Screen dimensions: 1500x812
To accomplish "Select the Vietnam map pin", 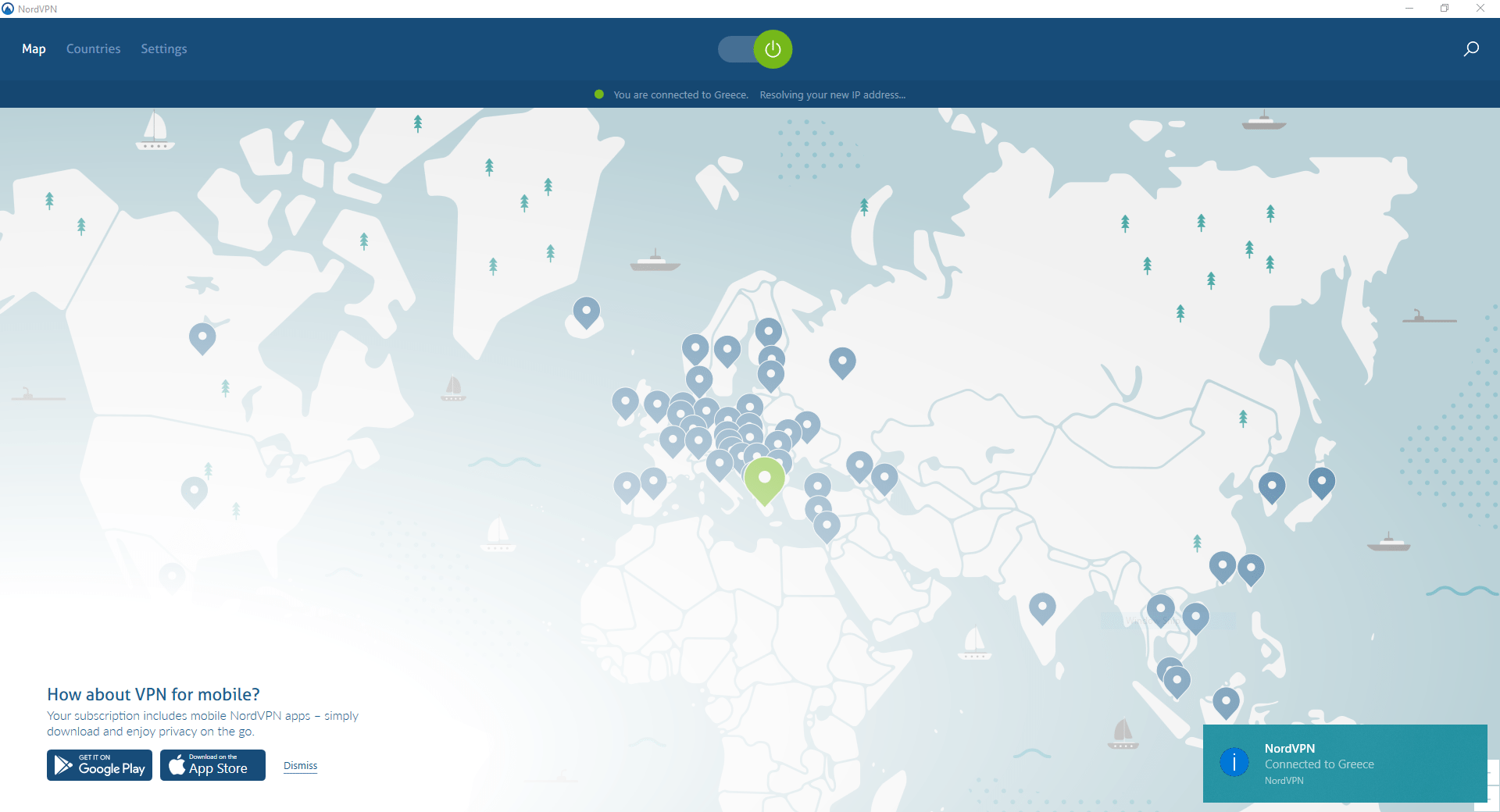I will coord(1195,617).
